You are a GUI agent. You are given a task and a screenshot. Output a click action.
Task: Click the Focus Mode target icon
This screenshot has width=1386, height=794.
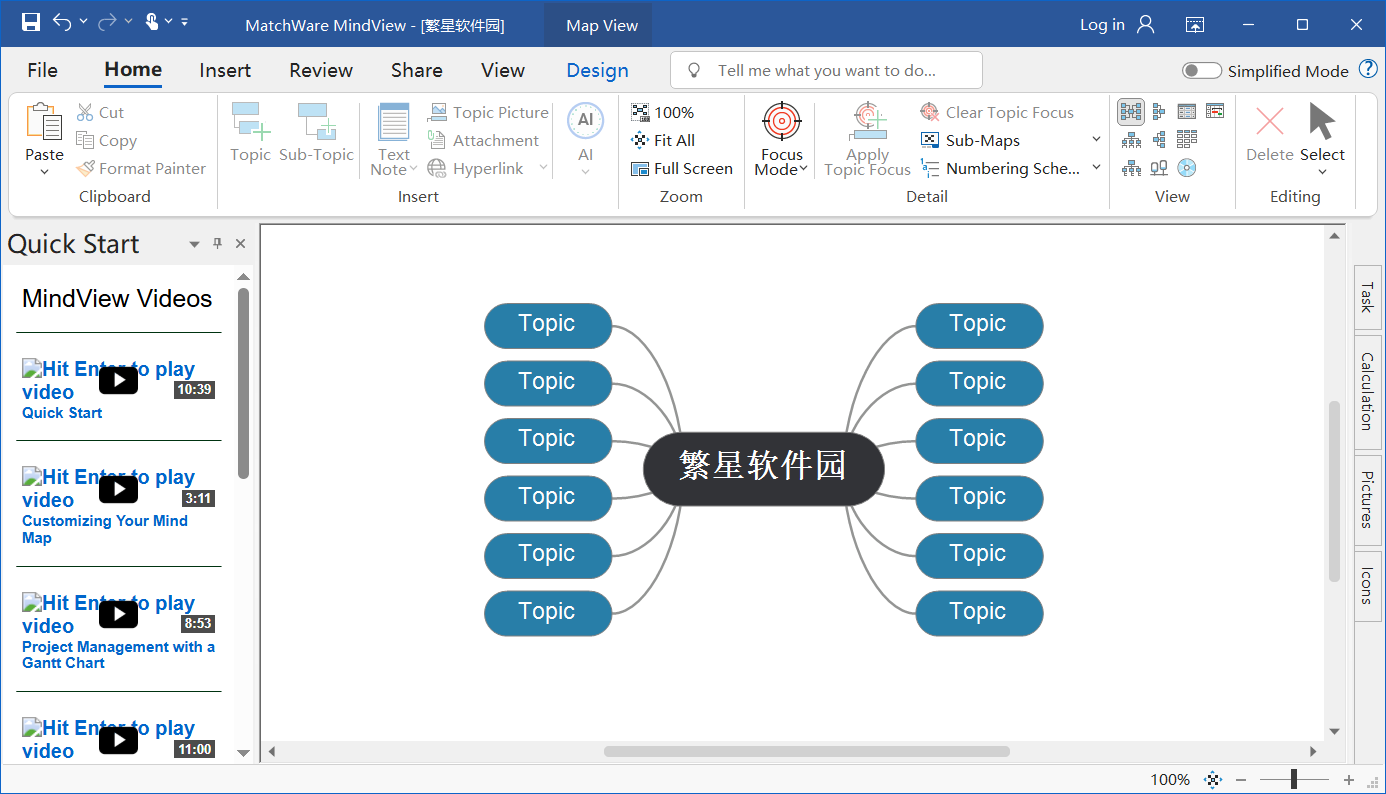pyautogui.click(x=781, y=121)
